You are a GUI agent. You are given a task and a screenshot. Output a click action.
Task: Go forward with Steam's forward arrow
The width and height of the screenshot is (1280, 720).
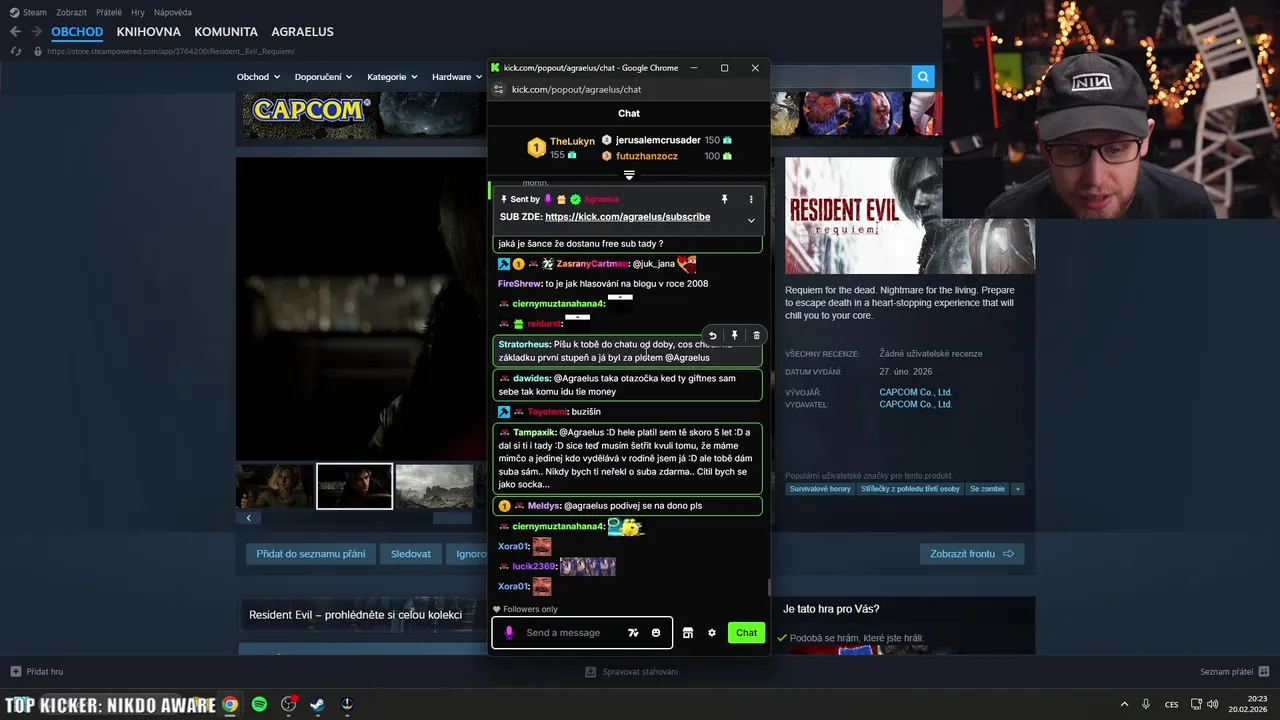[36, 32]
